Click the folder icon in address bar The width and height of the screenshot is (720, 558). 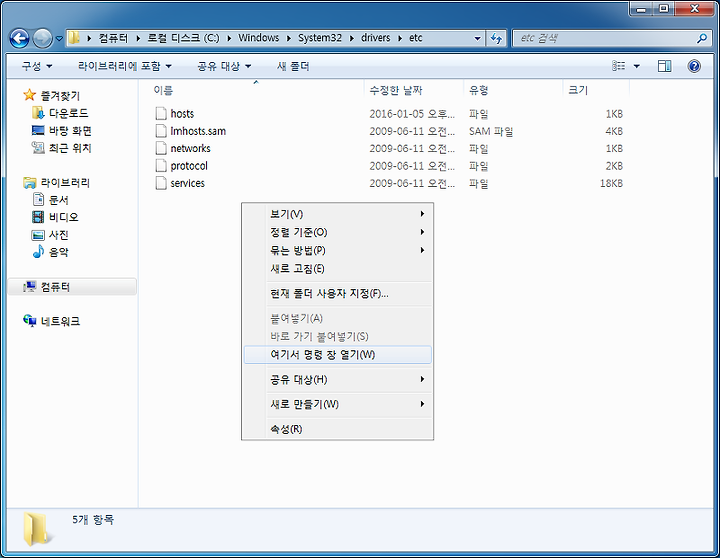[x=74, y=38]
